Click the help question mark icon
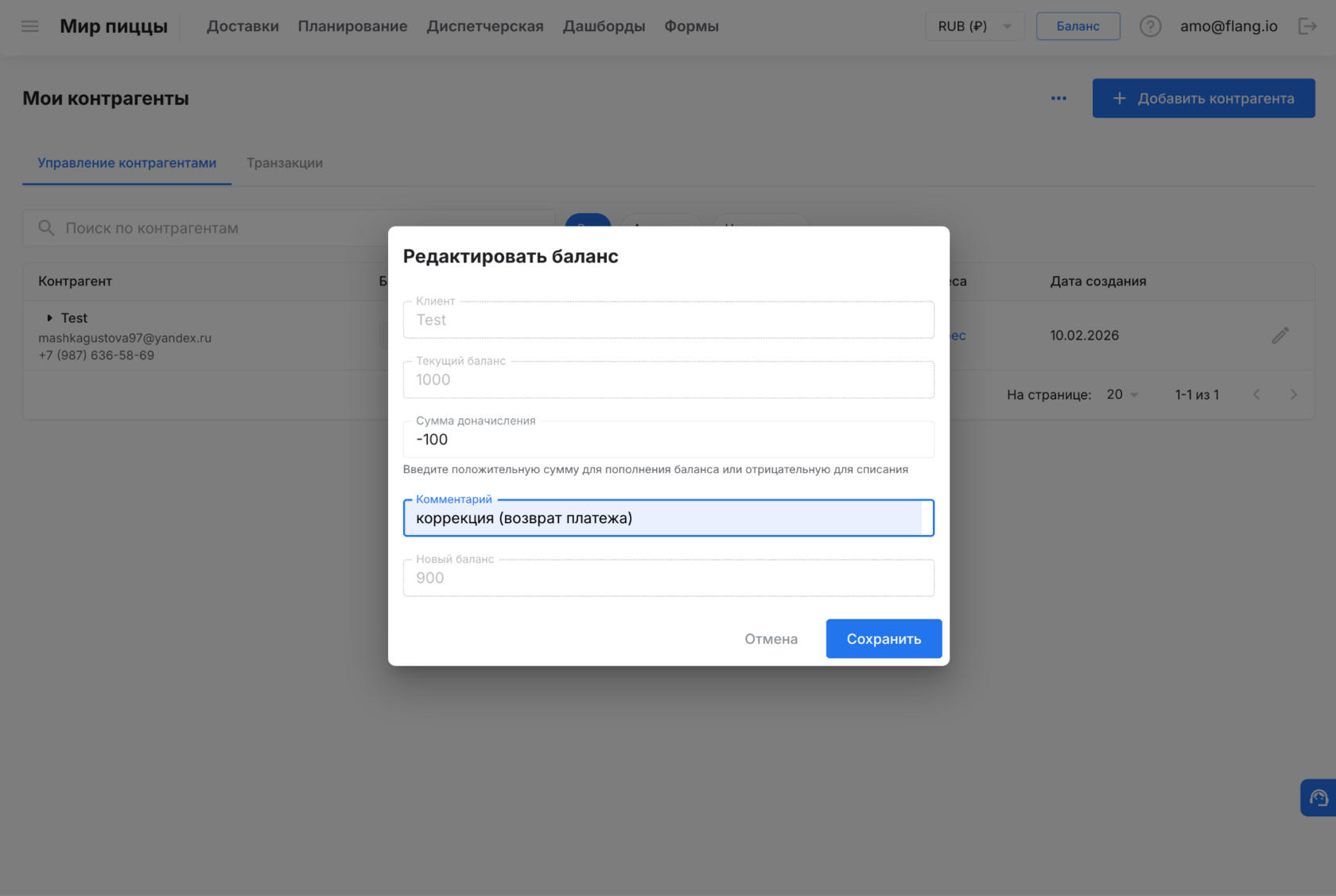Screen dimensions: 1336x896 [1150, 26]
